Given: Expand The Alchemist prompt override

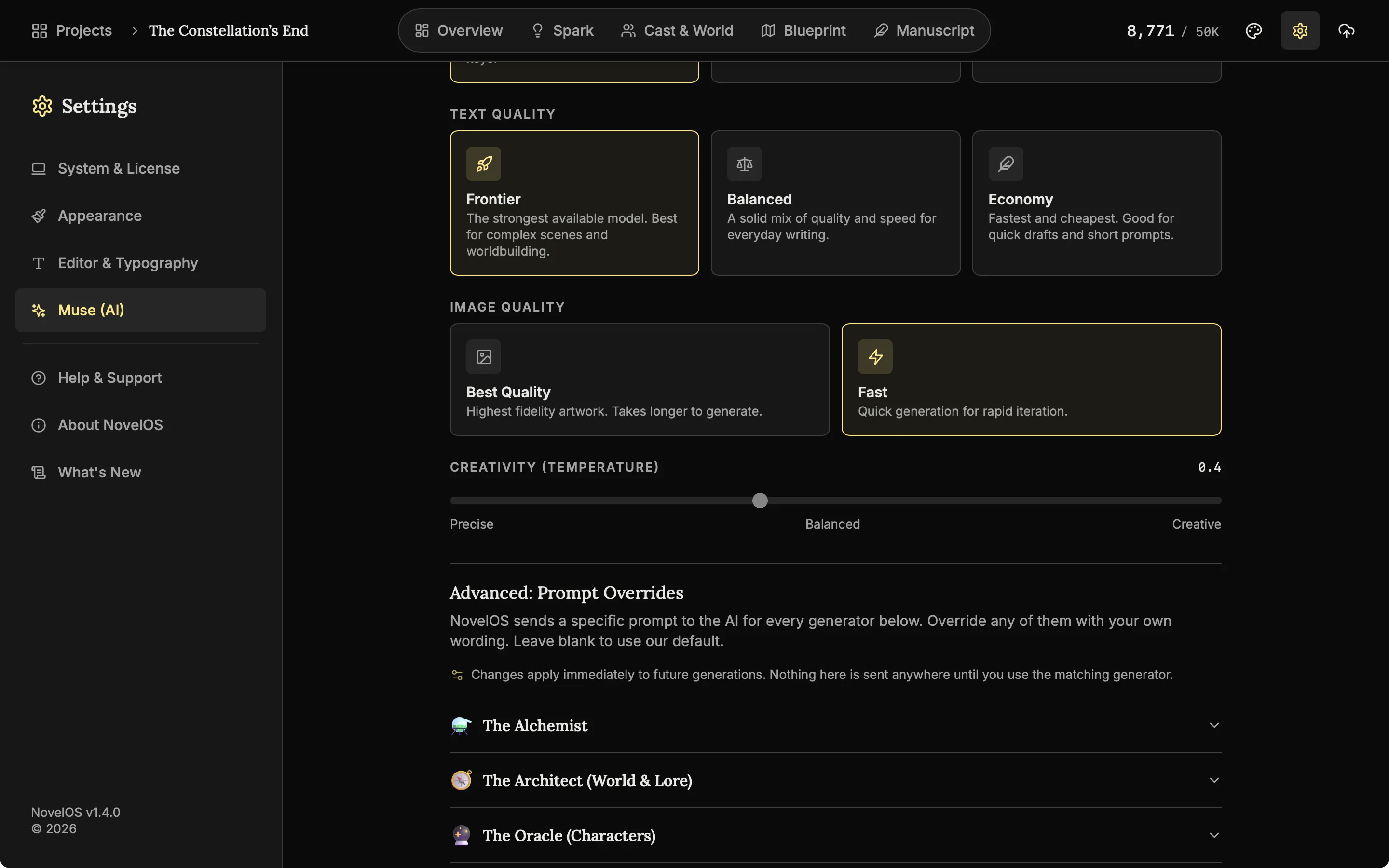Looking at the screenshot, I should coord(836,726).
